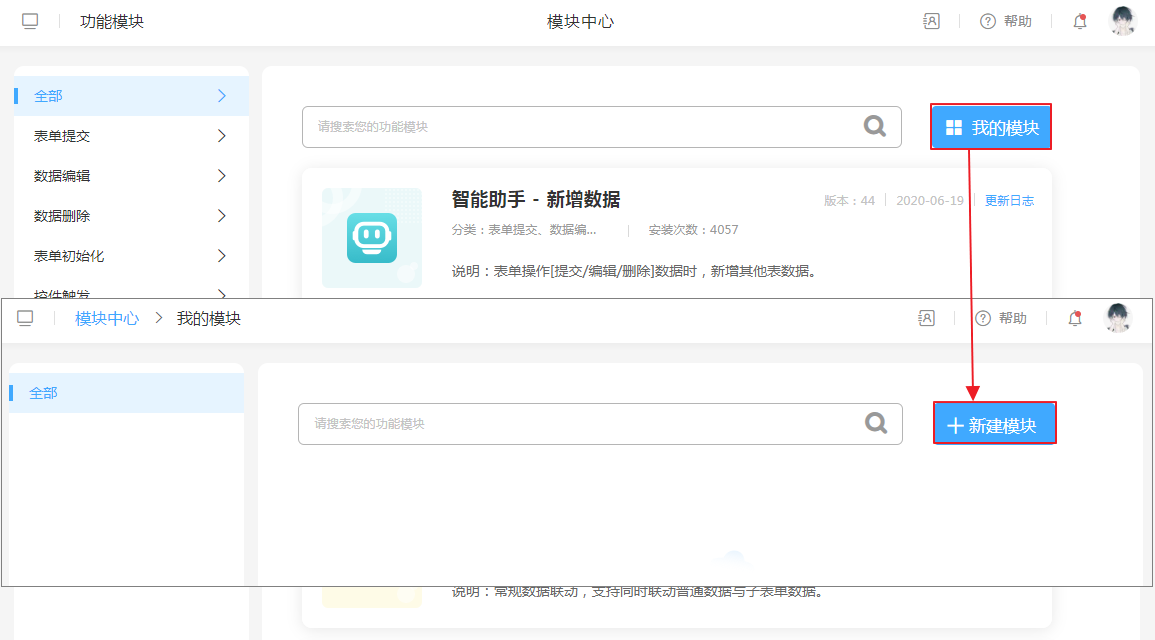Focus search field beside 新建模块 button
This screenshot has height=640, width=1155.
tap(580, 423)
